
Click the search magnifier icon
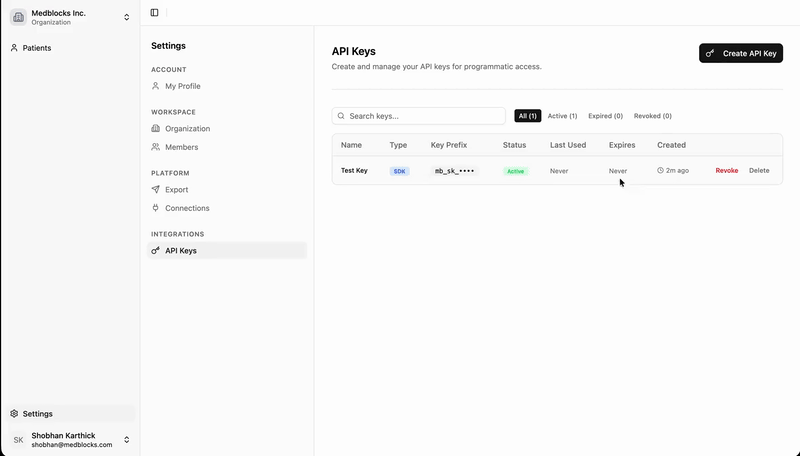(x=341, y=116)
